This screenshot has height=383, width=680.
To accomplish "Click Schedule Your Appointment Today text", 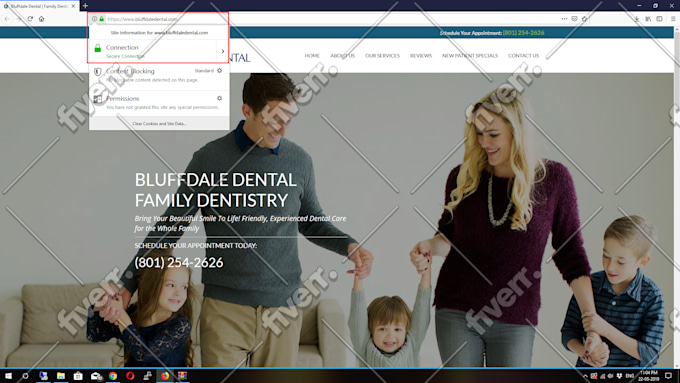I will [x=196, y=246].
